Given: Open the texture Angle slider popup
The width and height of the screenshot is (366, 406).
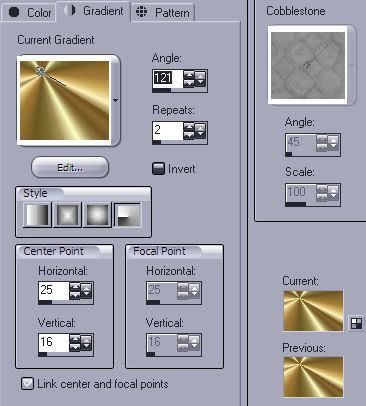Looking at the screenshot, I should 333,143.
